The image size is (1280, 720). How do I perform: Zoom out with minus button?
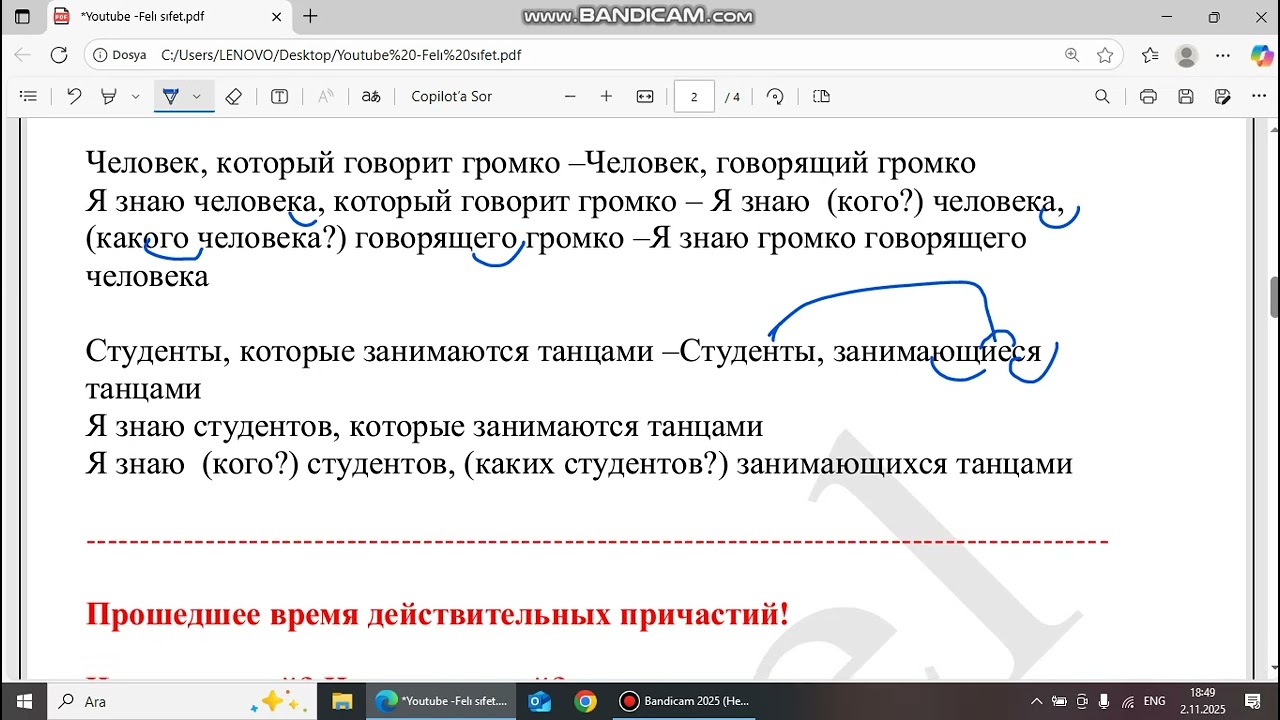tap(570, 97)
